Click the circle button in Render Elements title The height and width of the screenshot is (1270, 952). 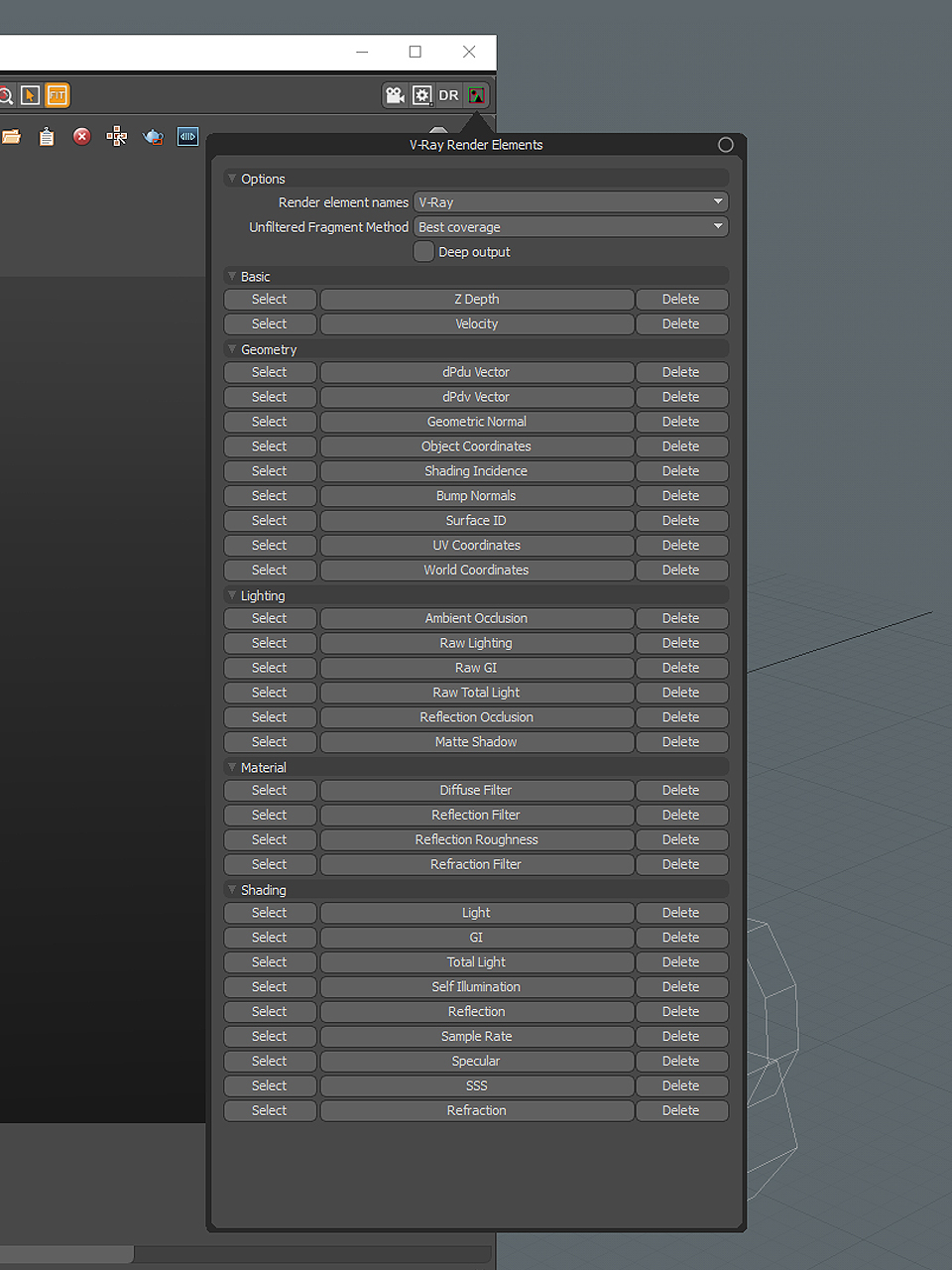pyautogui.click(x=726, y=145)
